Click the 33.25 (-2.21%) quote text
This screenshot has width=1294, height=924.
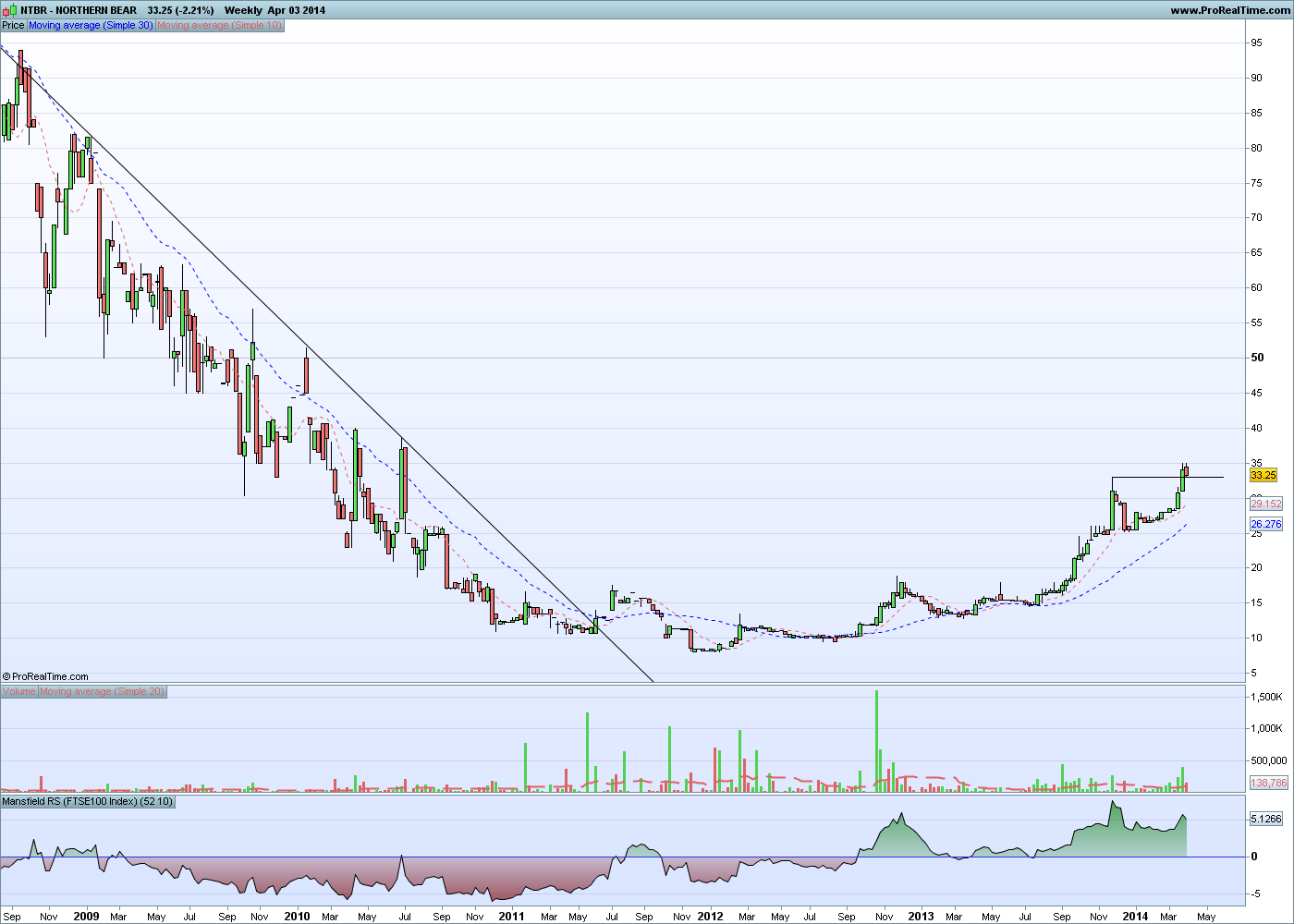[x=180, y=10]
